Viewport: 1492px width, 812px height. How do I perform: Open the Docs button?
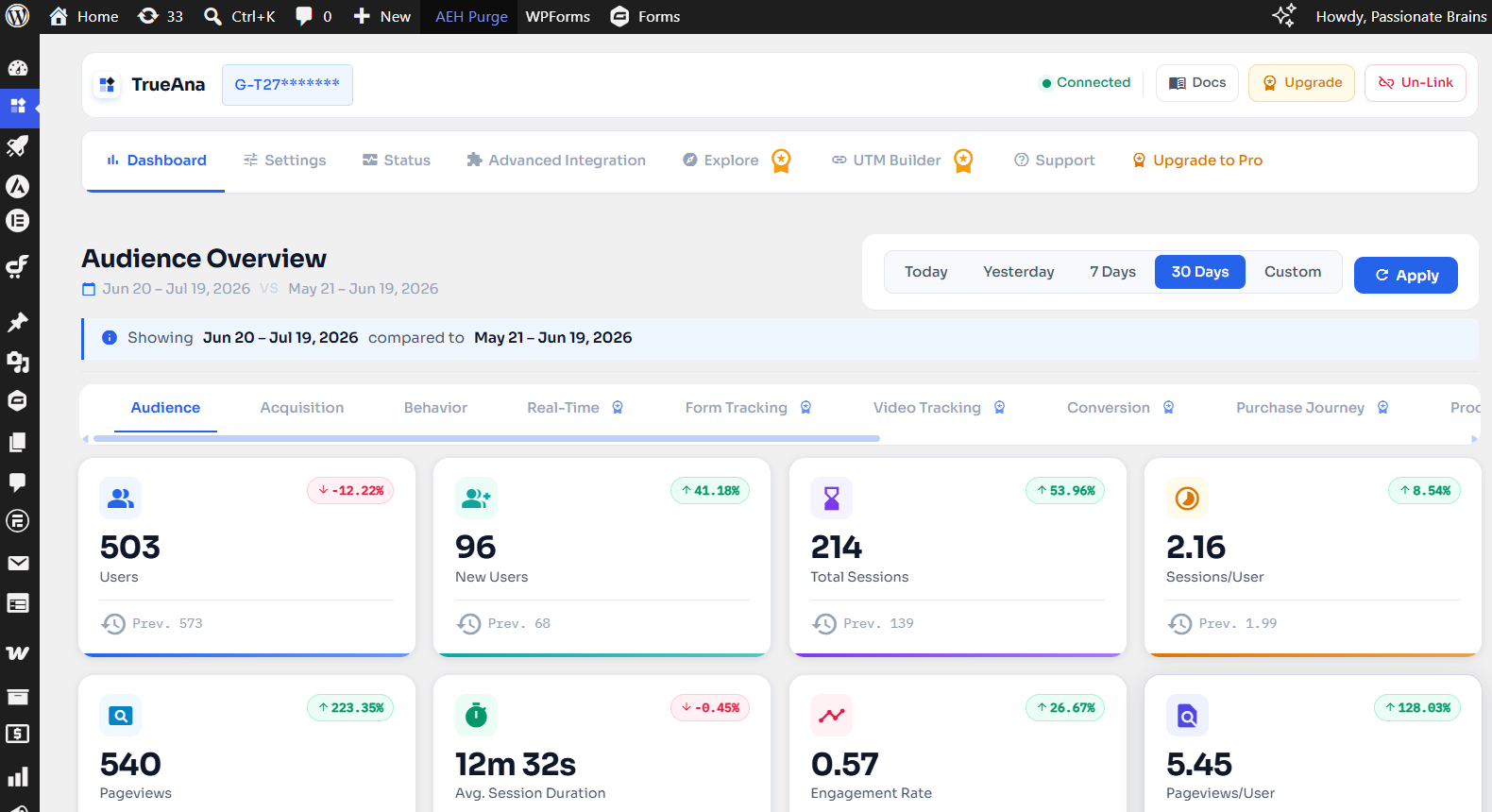tap(1197, 83)
